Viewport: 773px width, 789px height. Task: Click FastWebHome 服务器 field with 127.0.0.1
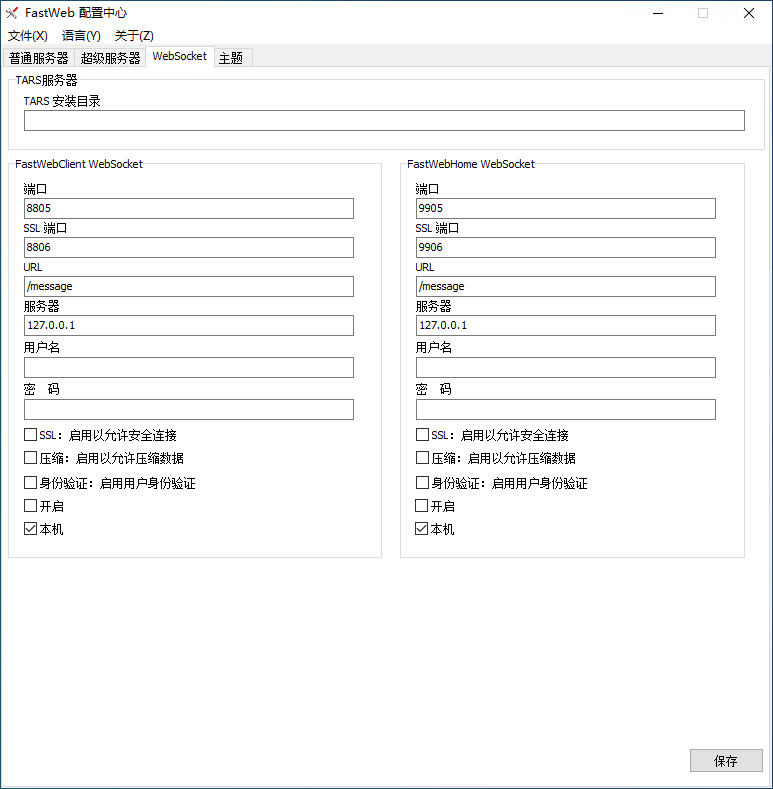tap(566, 326)
